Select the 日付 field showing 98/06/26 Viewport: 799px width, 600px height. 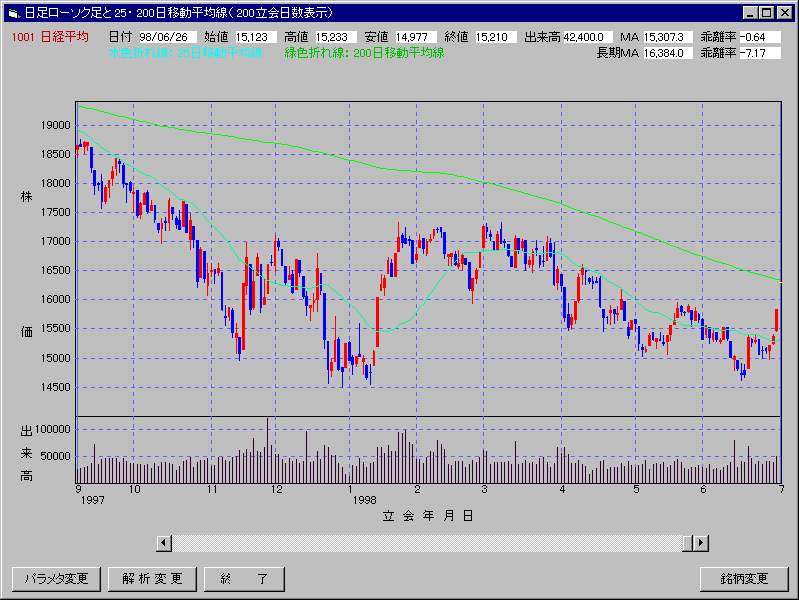click(166, 37)
